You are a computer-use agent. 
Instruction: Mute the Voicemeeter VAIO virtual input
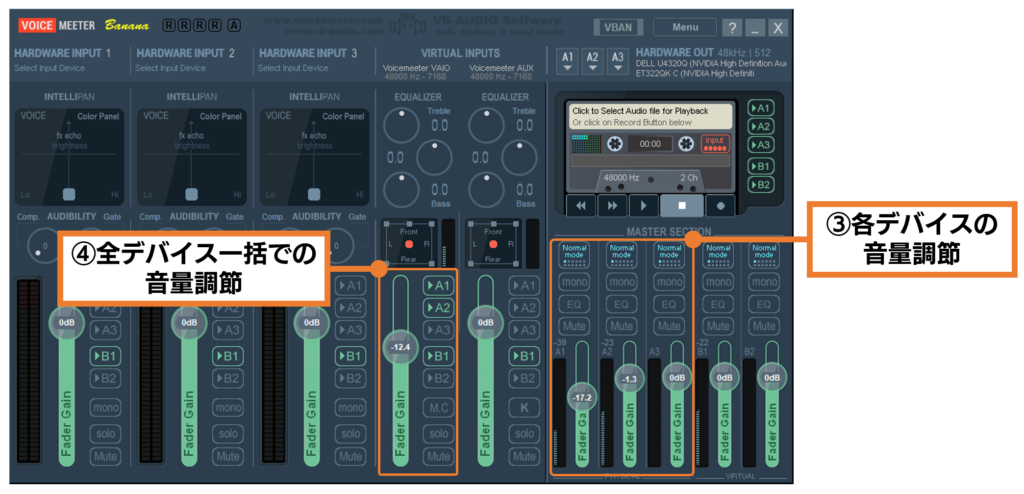coord(437,456)
